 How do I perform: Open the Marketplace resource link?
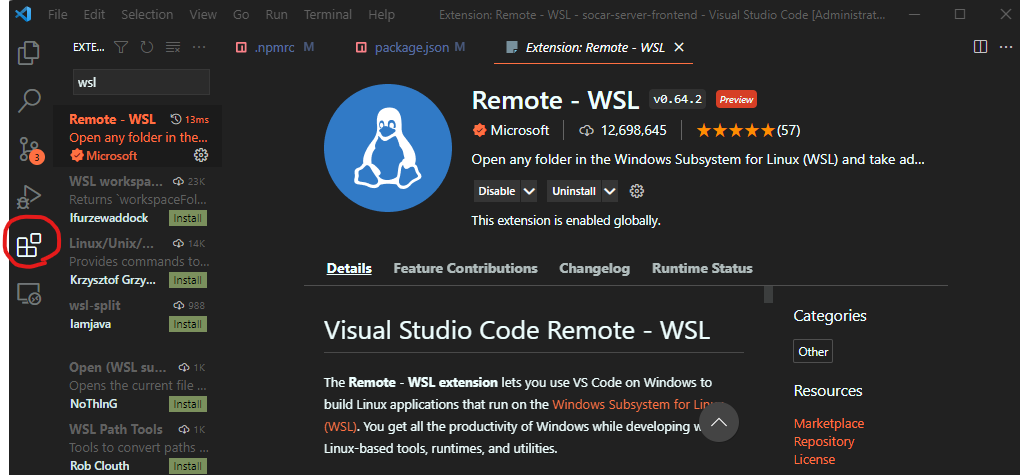(x=829, y=423)
